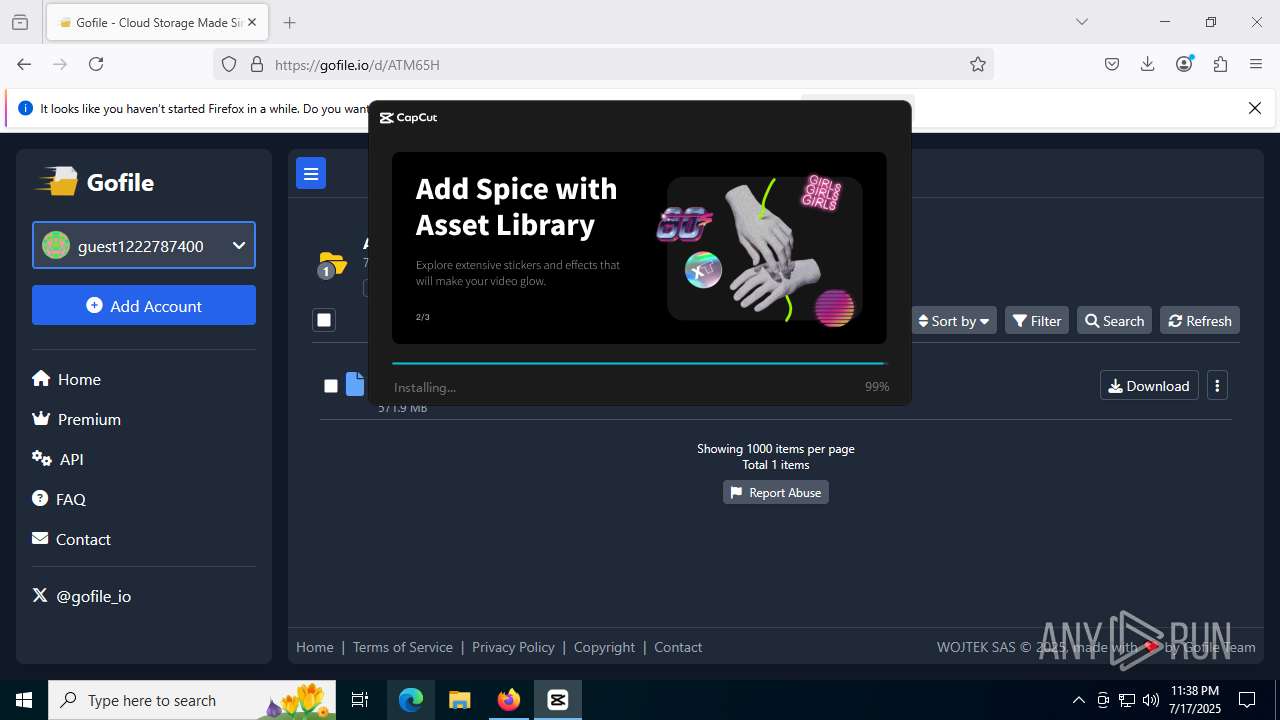Show hidden system tray icons
This screenshot has width=1280, height=720.
[1078, 700]
